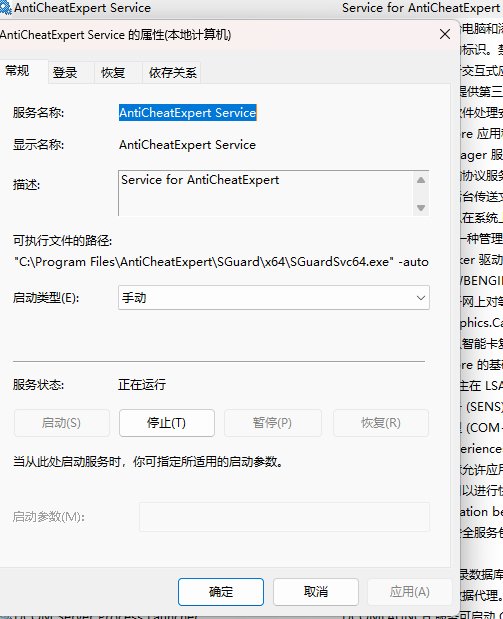The image size is (503, 619).
Task: Expand the 启动类型 dropdown chevron
Action: 421,298
